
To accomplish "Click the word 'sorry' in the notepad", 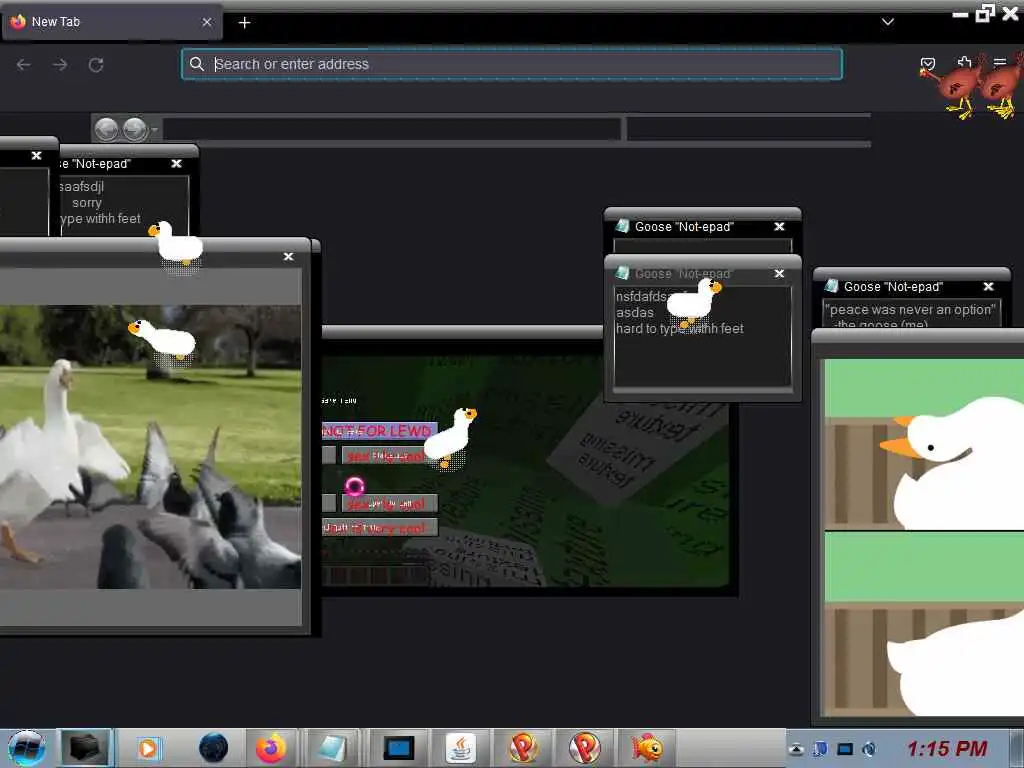I will (x=87, y=202).
